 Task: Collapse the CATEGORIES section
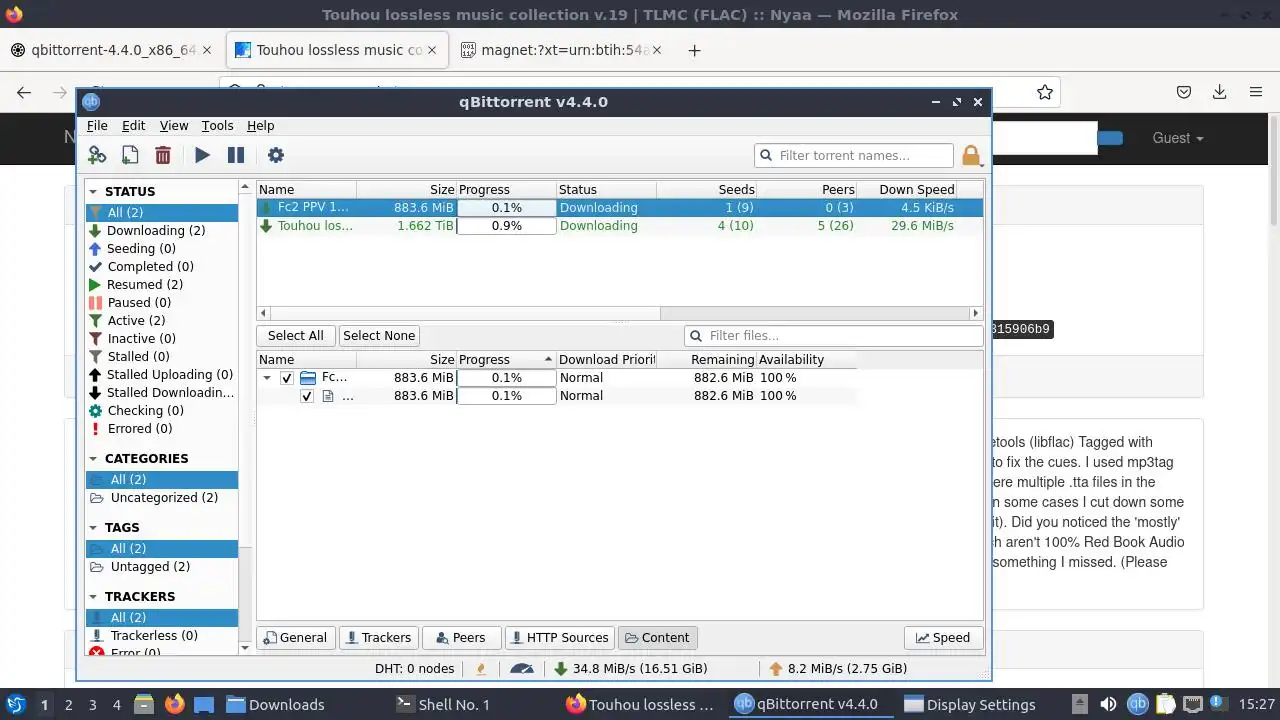pyautogui.click(x=93, y=458)
